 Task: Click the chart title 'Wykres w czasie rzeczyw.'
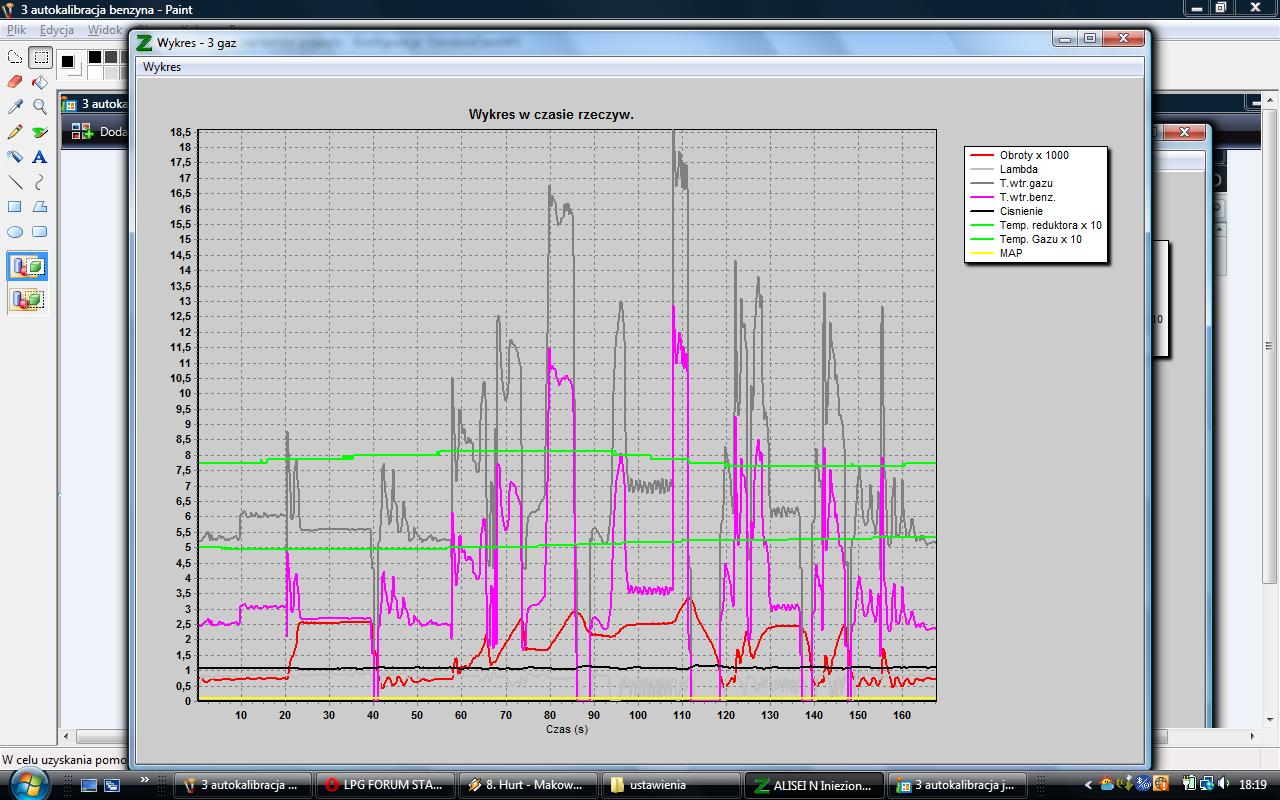coord(551,114)
